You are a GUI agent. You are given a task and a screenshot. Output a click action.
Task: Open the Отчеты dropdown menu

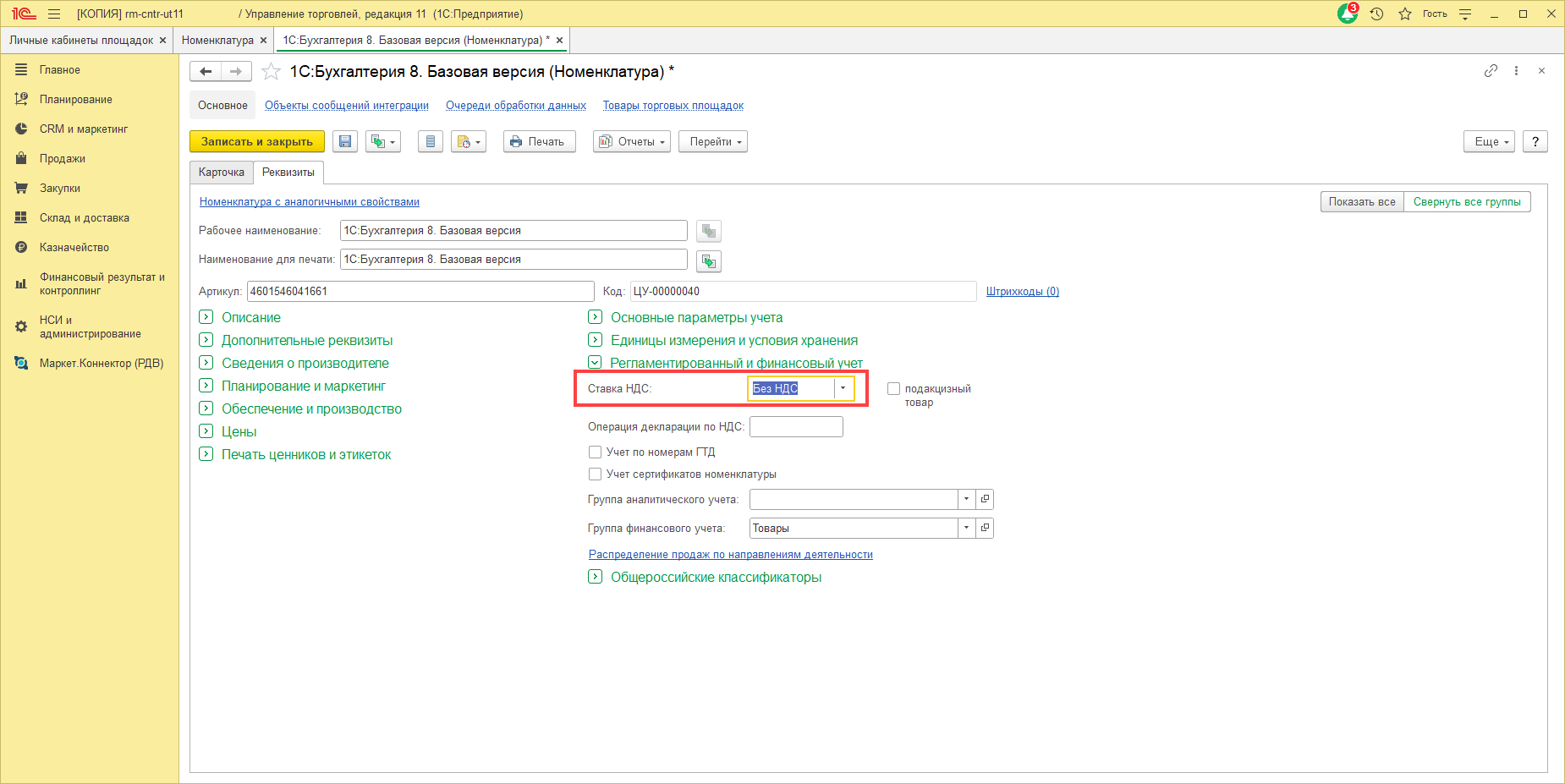[x=632, y=142]
